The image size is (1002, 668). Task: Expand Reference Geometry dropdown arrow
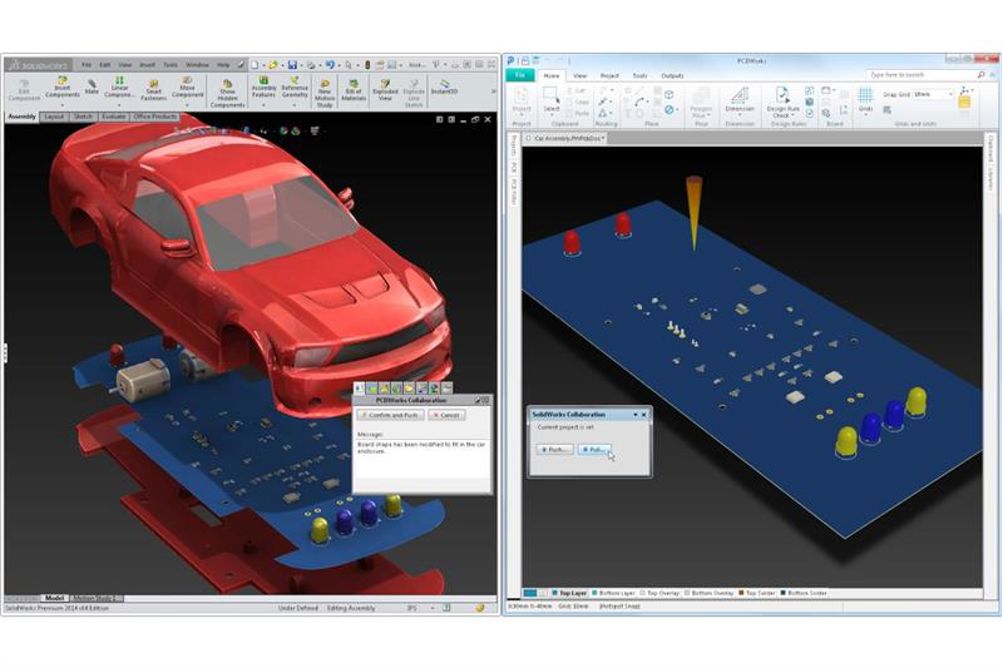click(x=295, y=104)
